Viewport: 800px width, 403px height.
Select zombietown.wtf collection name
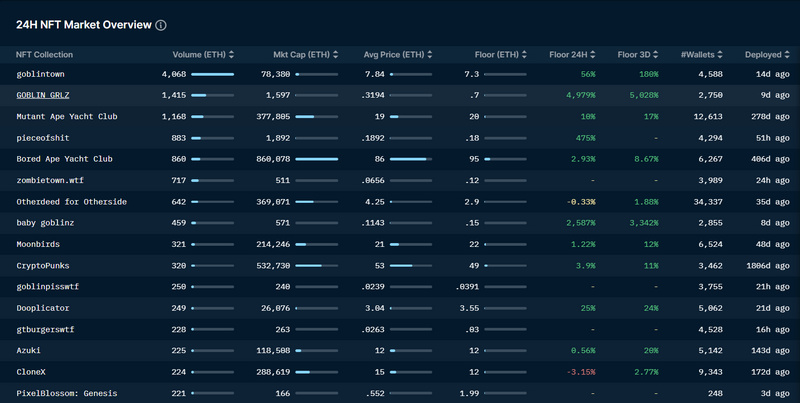coord(50,180)
